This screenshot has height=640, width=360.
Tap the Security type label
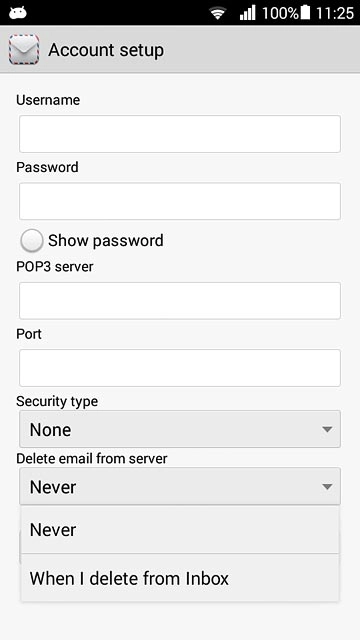pos(57,401)
